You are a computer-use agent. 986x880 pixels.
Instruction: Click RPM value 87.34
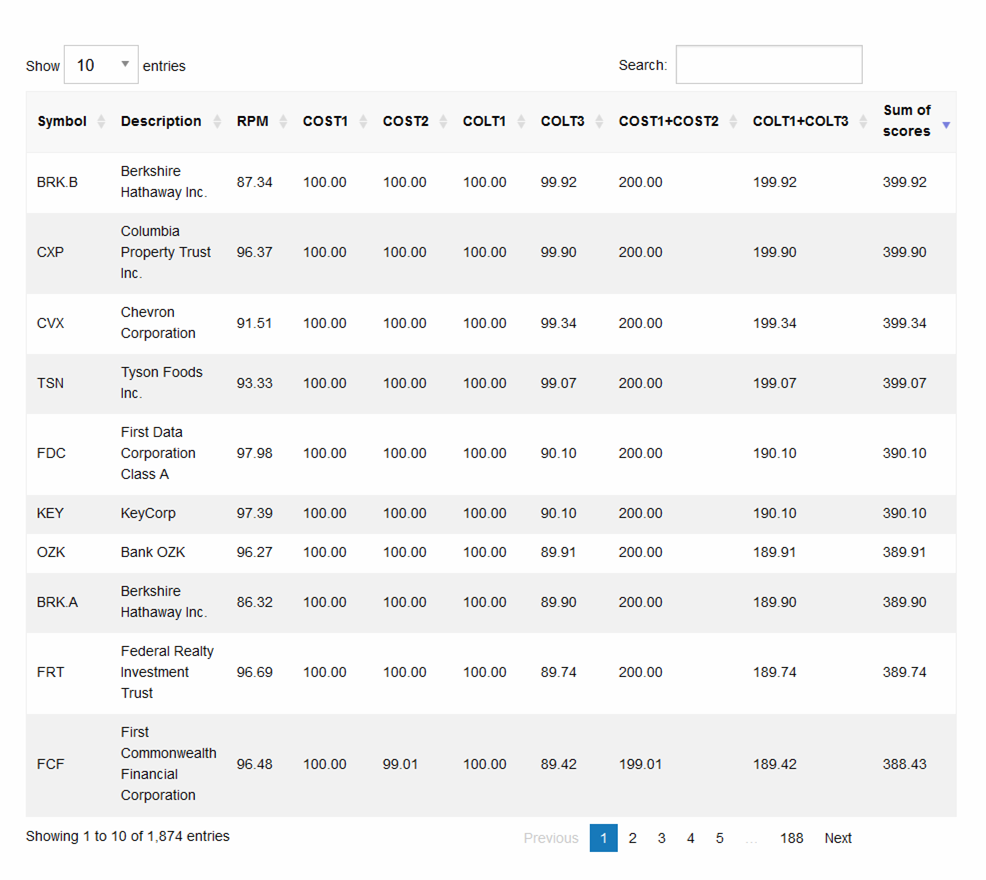255,182
